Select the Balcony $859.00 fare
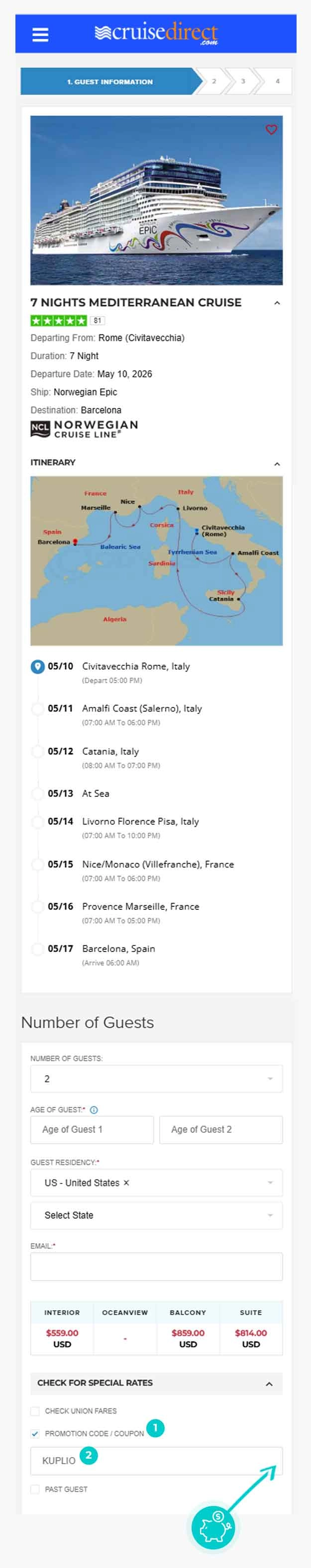The image size is (311, 1568). pos(188,1338)
